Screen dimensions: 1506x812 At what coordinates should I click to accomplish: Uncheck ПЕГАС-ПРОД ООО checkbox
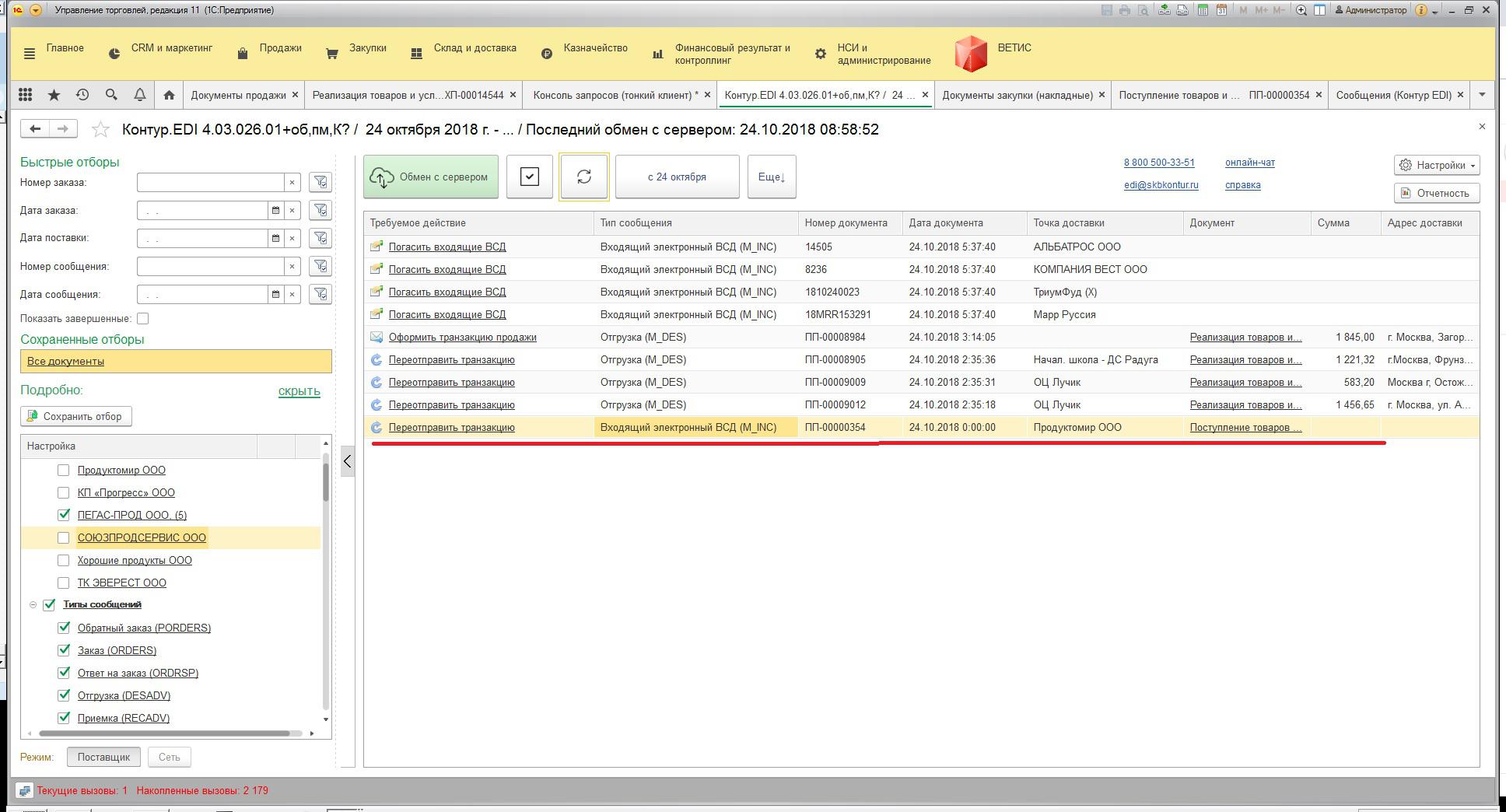point(64,515)
